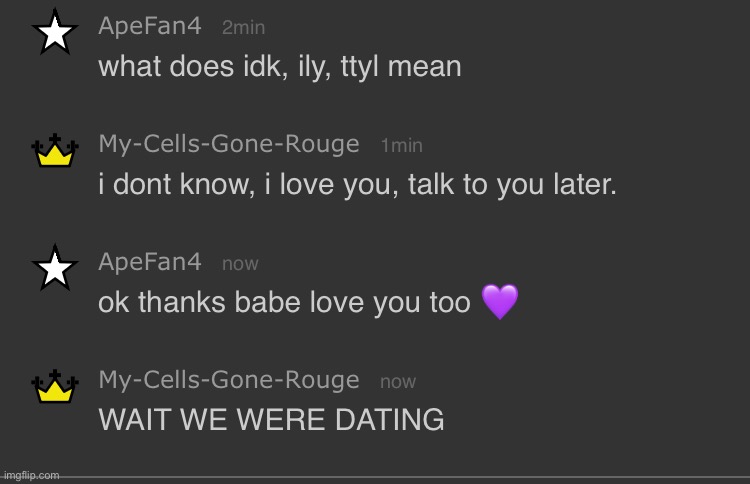Open My-Cells-Gone-Rouge username above the DATING message

(x=229, y=380)
